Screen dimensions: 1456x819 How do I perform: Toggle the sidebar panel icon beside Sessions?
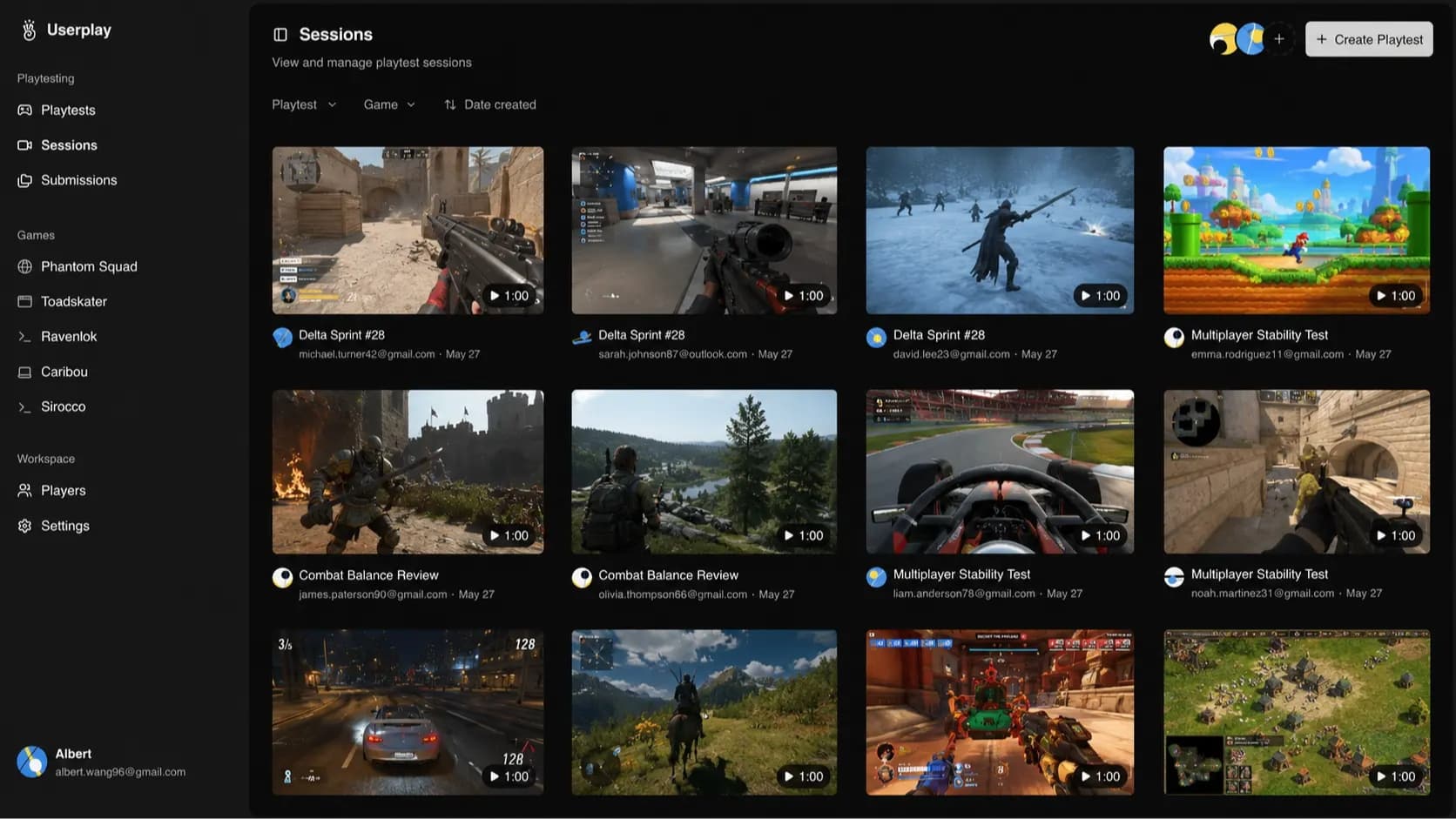point(280,35)
